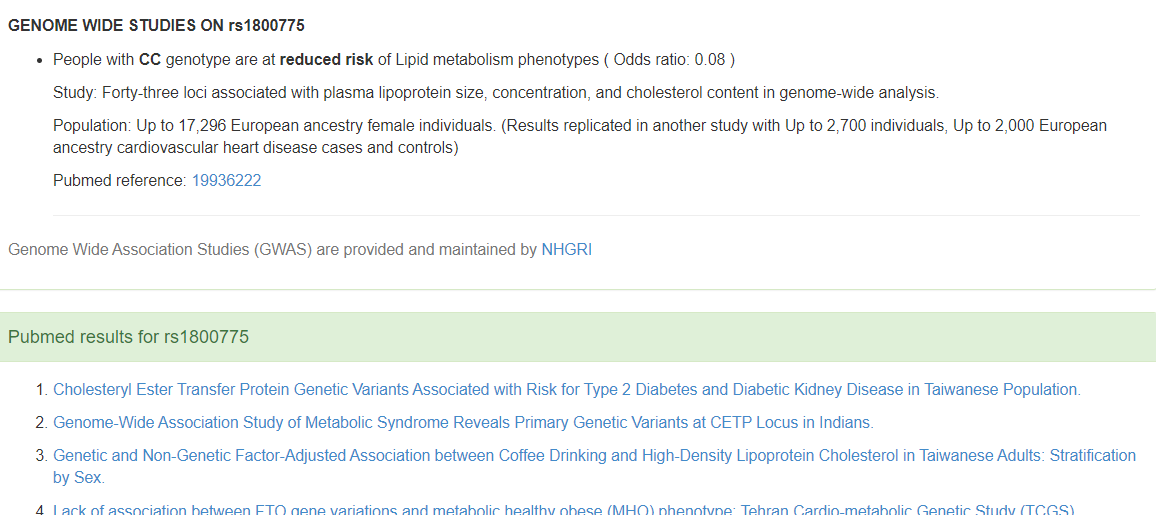1156x515 pixels.
Task: Open Metabolic Syndrome CETP Locus in Indians article
Action: tap(463, 422)
